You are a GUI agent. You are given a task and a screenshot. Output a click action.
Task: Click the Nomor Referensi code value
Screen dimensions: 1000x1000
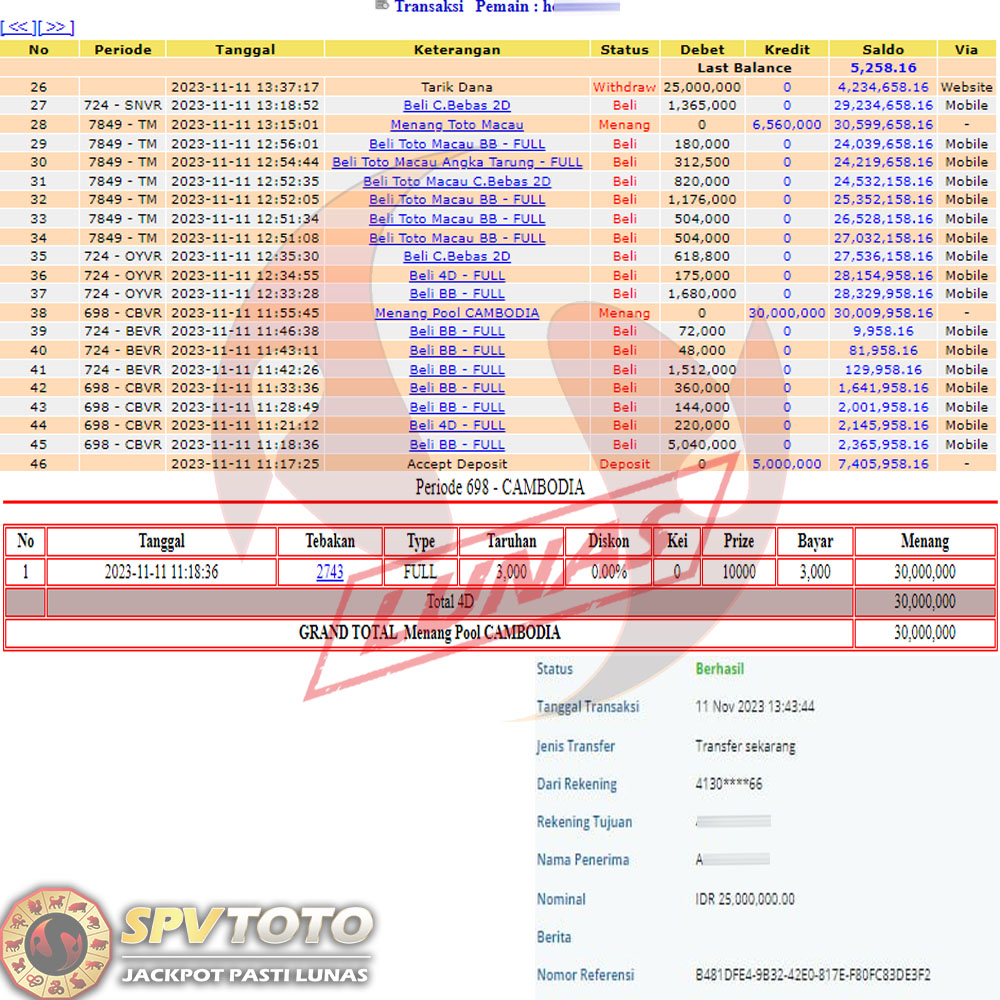(813, 974)
